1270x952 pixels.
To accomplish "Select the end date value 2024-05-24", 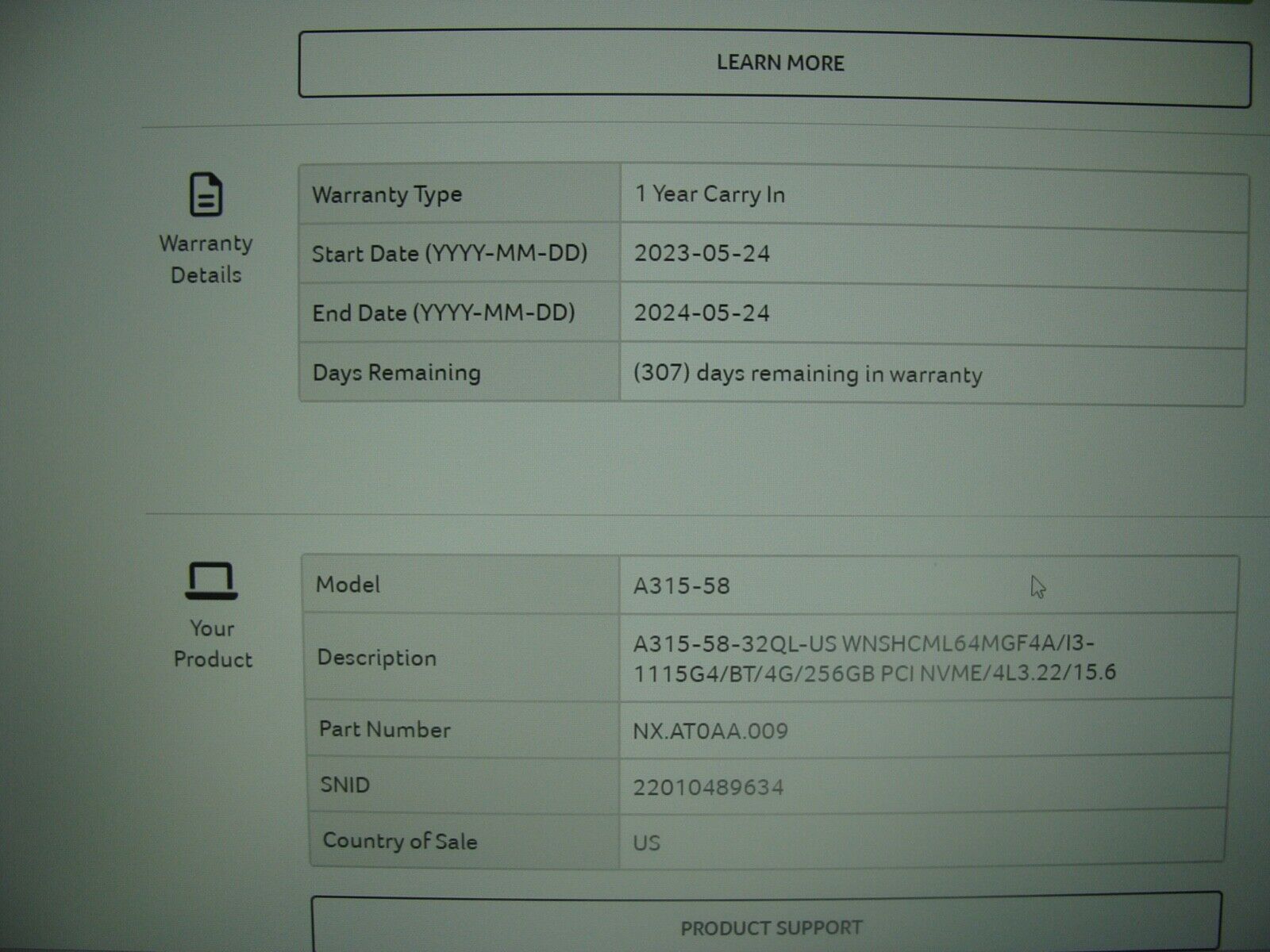I will point(702,313).
